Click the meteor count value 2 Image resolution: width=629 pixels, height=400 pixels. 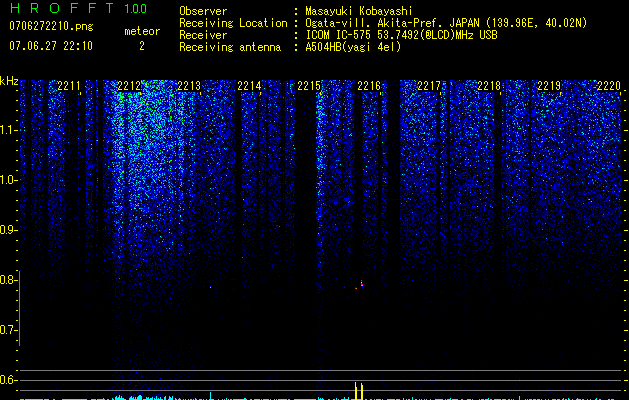142,46
